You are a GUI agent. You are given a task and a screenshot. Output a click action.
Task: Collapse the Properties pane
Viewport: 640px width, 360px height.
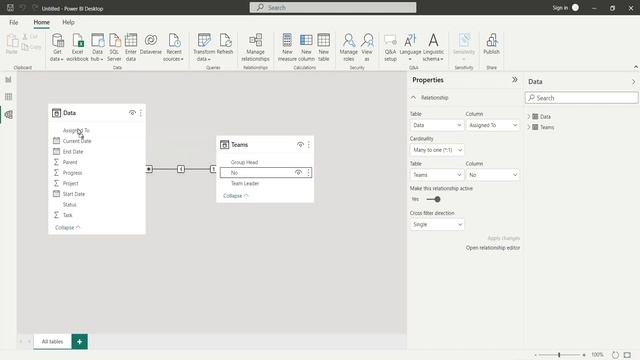(x=515, y=80)
